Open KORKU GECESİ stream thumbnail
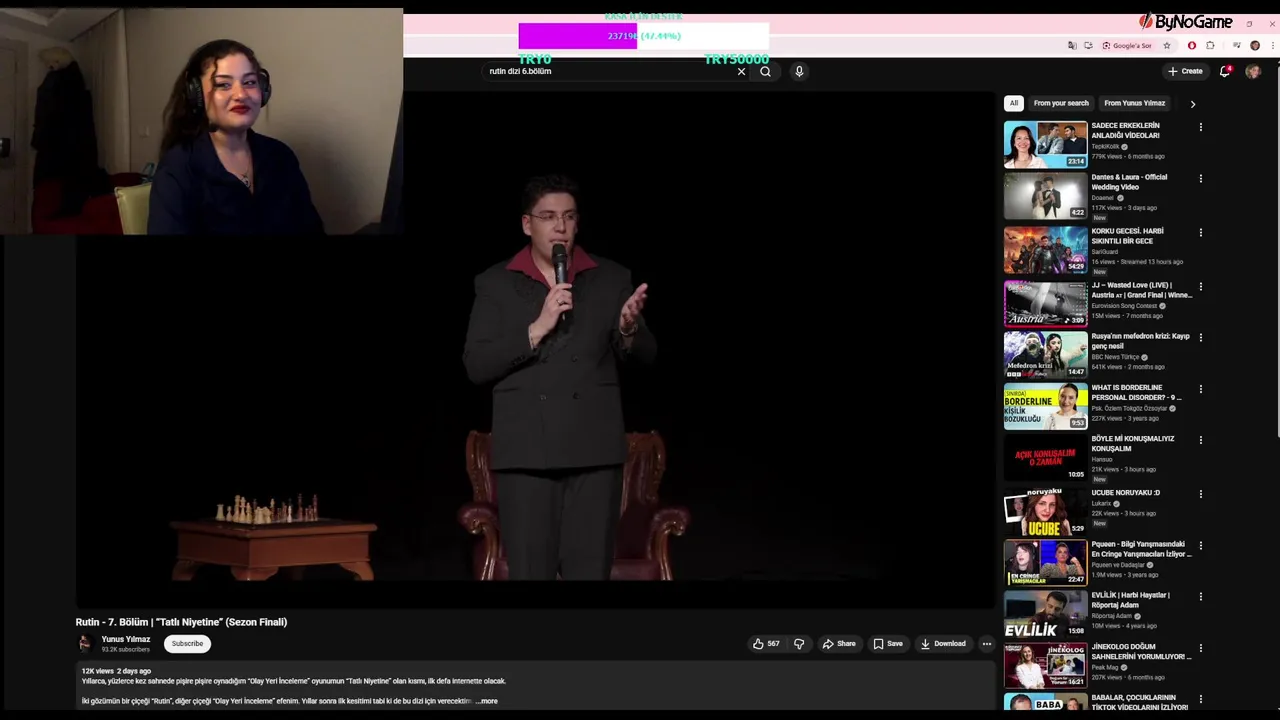 click(x=1045, y=249)
